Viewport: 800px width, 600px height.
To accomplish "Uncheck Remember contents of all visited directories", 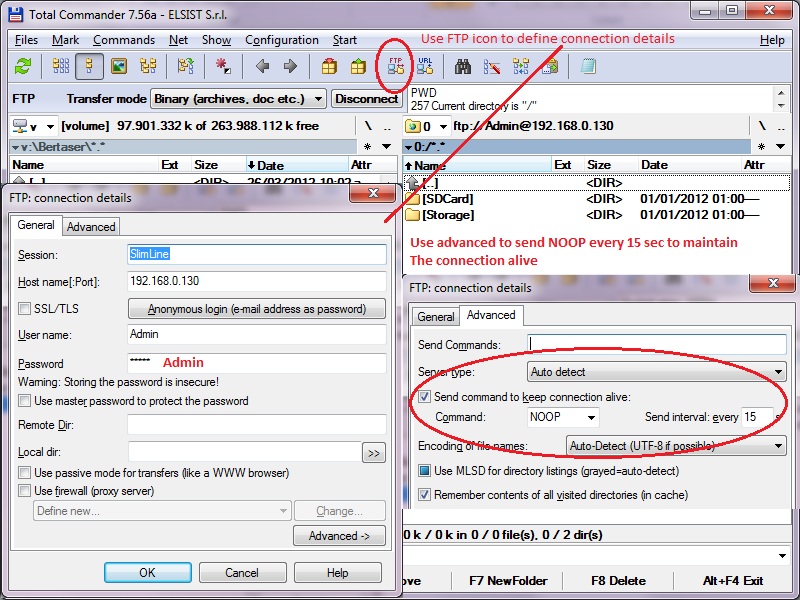I will click(x=424, y=495).
